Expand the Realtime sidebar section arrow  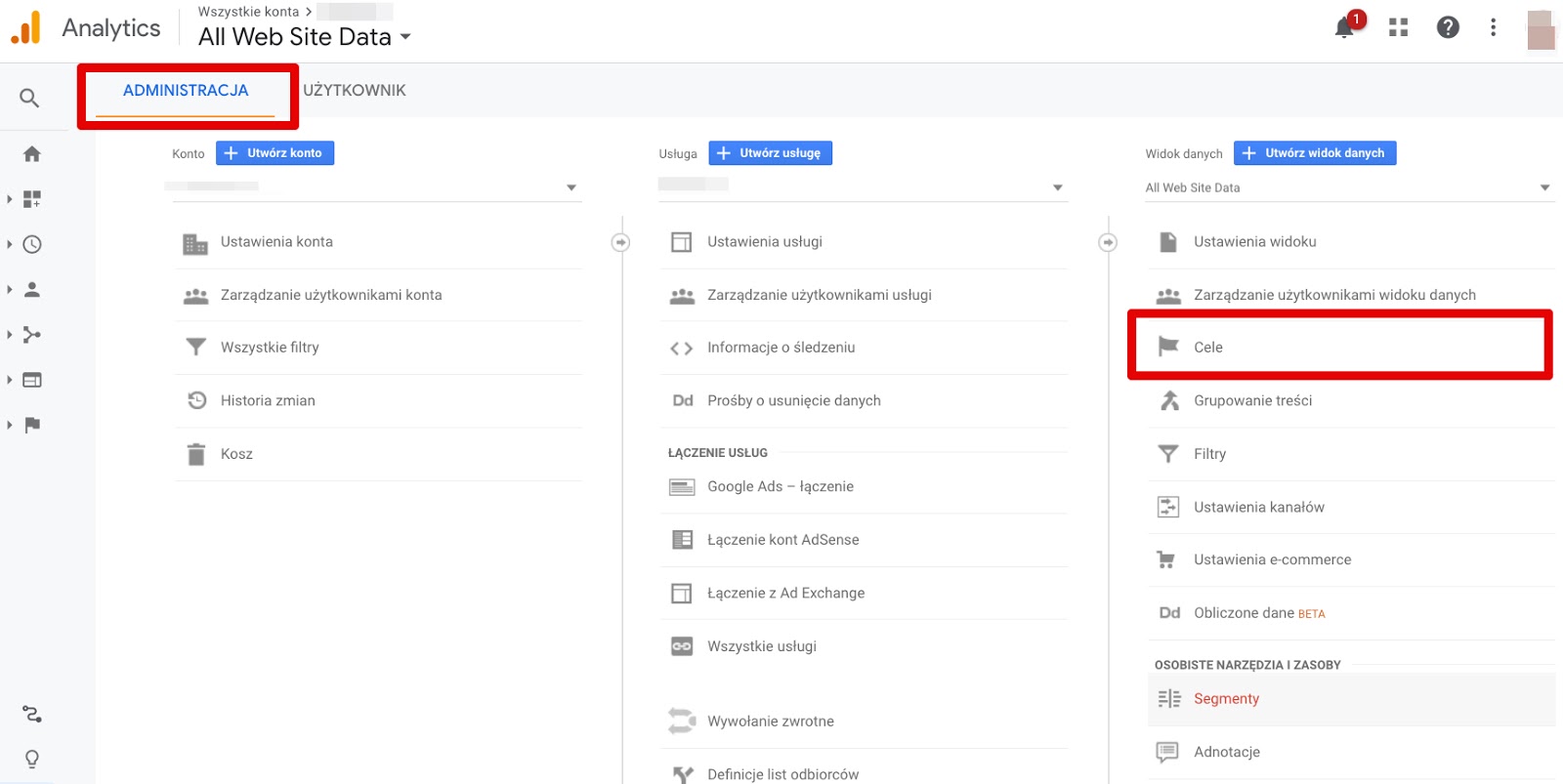(x=10, y=244)
